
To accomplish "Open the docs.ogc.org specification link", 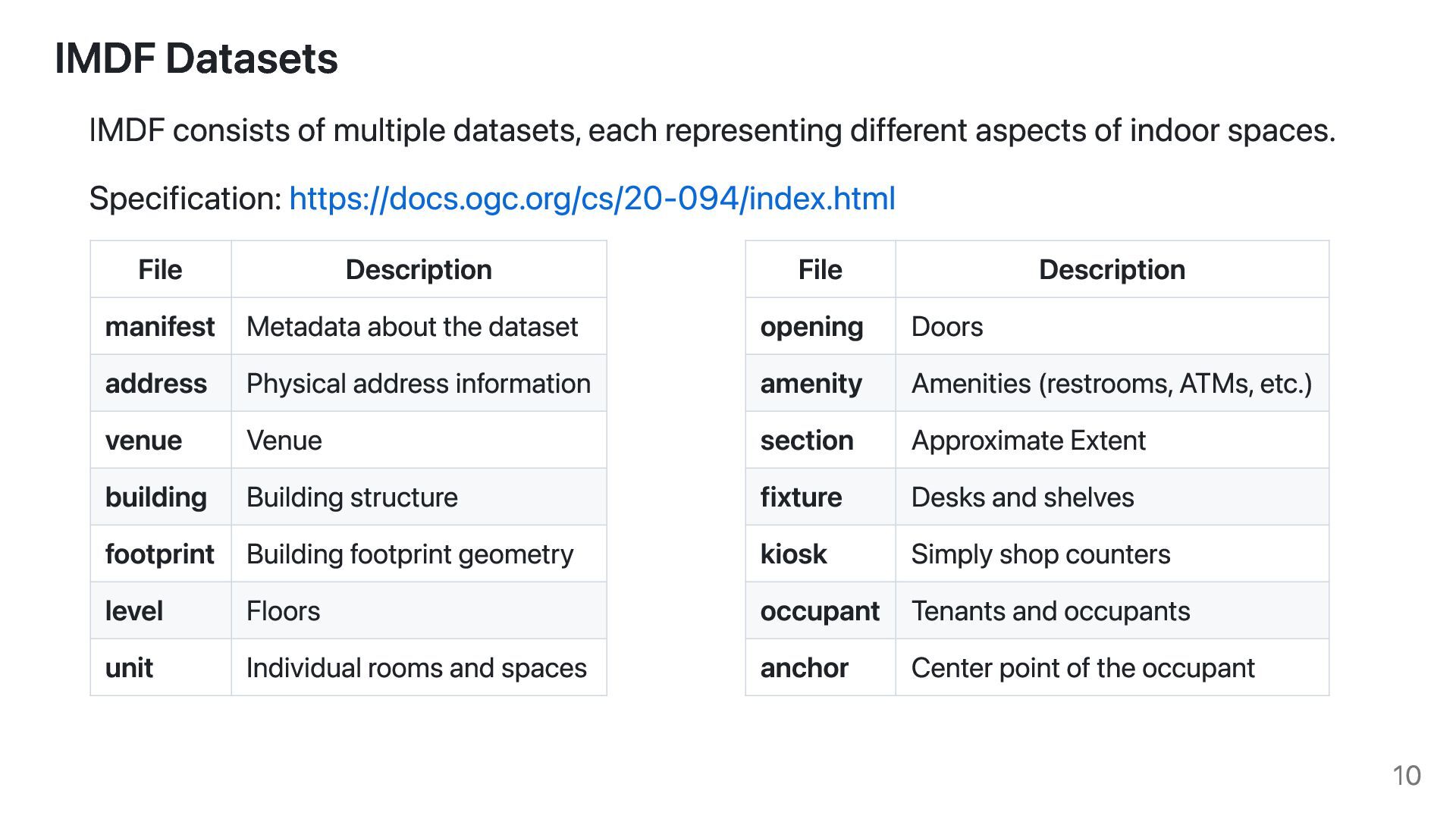I will 591,199.
